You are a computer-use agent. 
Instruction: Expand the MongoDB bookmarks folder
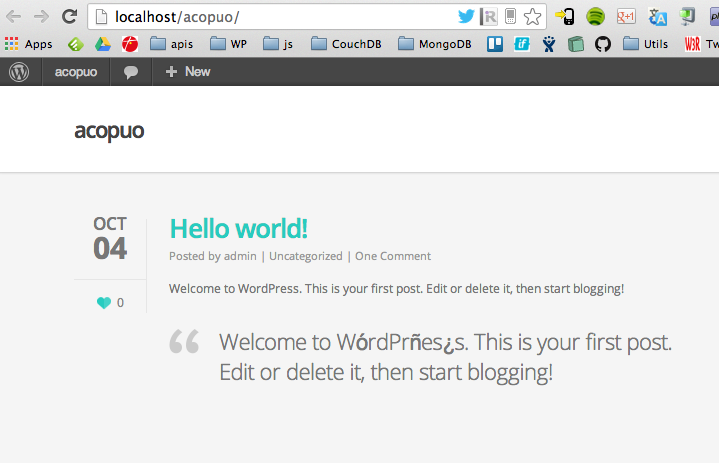tap(435, 44)
